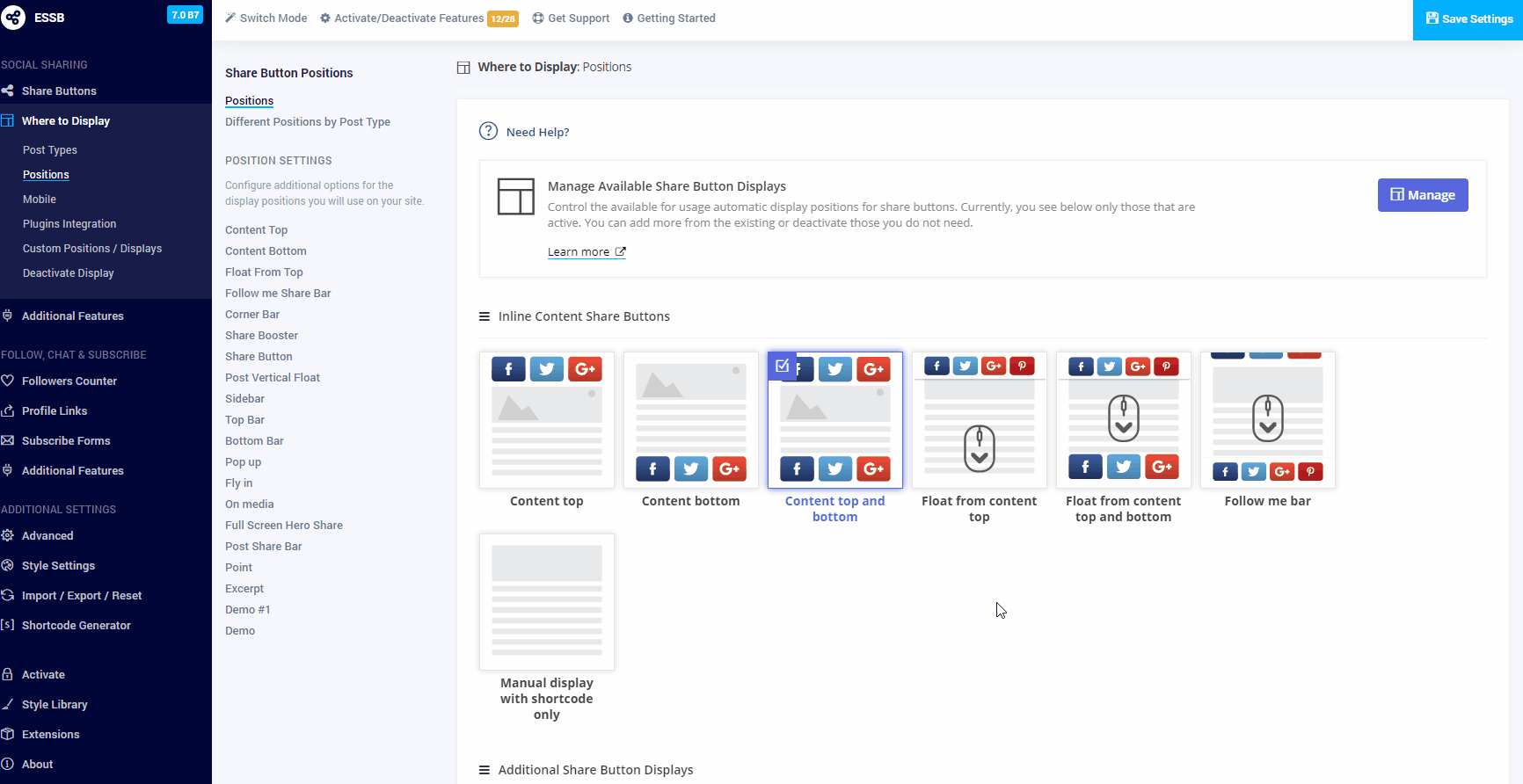Click the Subscribe Forms envelope icon
The width and height of the screenshot is (1523, 784).
click(x=7, y=440)
